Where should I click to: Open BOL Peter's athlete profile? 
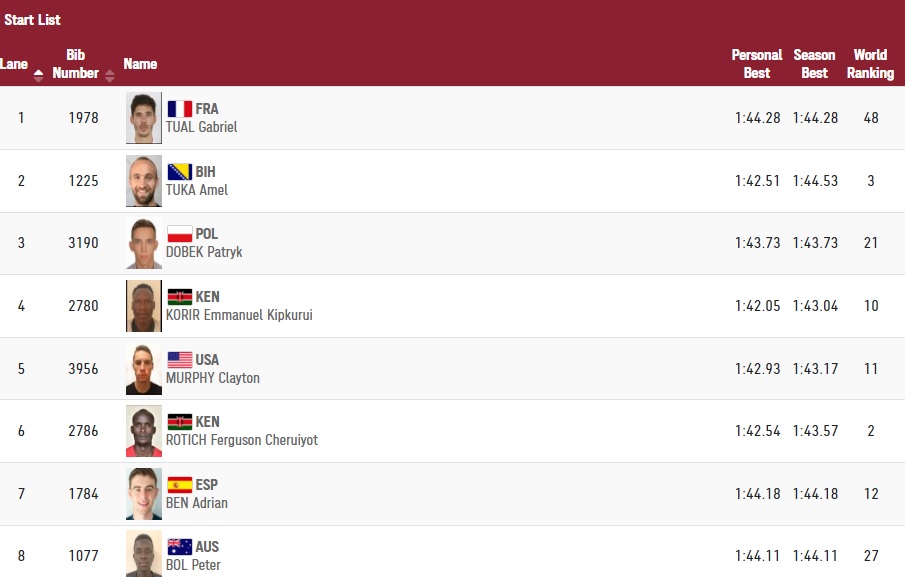(193, 565)
